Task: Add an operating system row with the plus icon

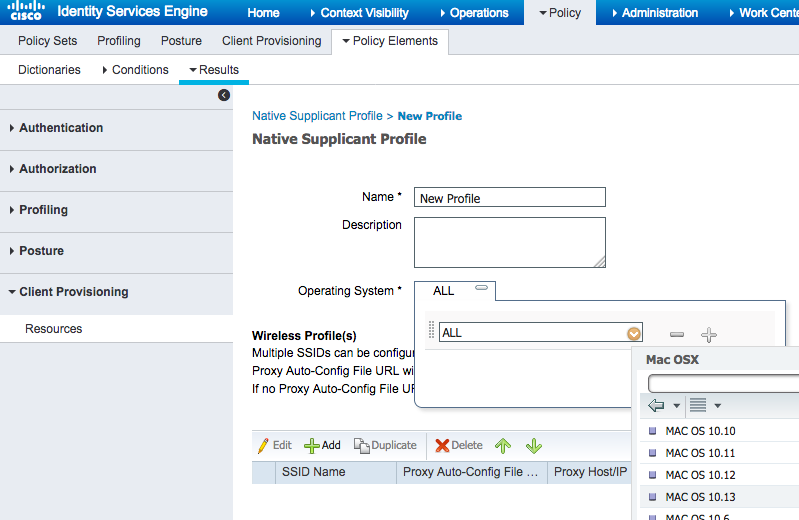Action: point(709,335)
